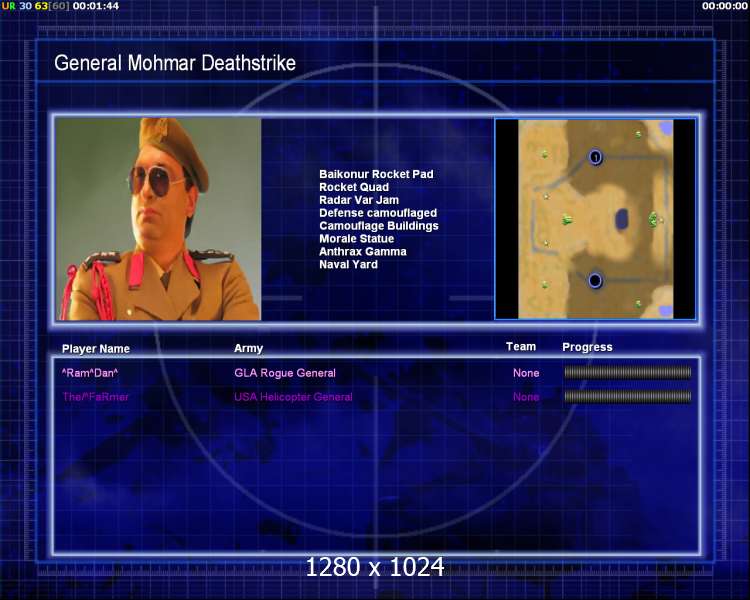Click the 'Army' column header
The height and width of the screenshot is (600, 750).
tap(248, 348)
